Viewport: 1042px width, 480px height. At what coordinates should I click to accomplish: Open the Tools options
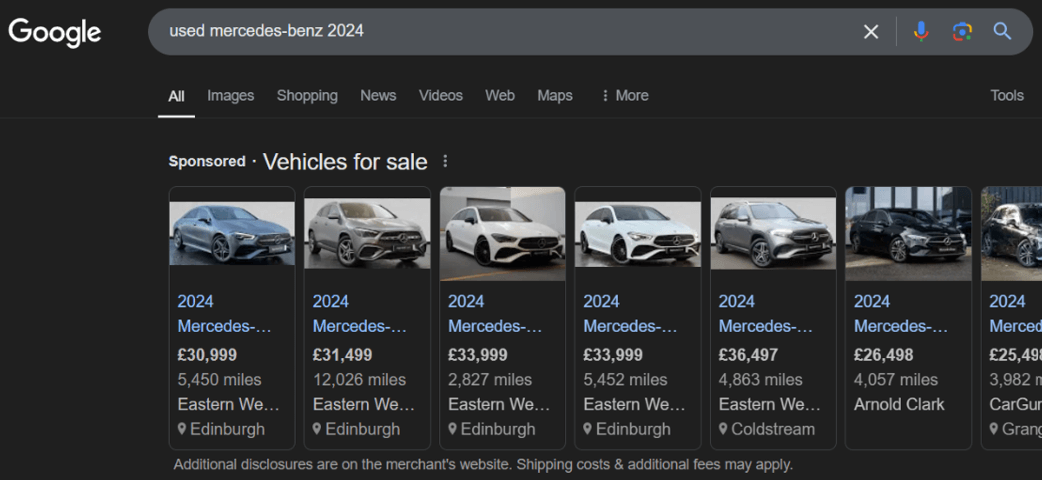tap(1006, 96)
